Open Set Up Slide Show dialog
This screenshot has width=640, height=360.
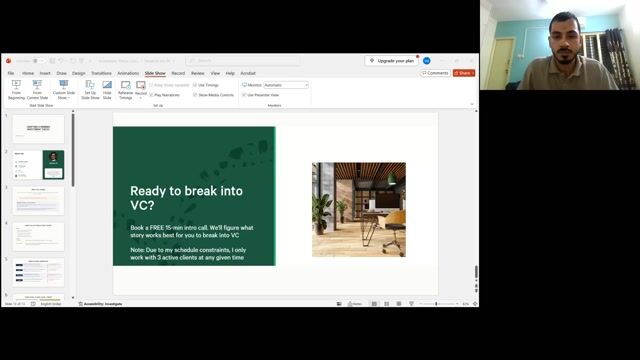click(x=90, y=90)
